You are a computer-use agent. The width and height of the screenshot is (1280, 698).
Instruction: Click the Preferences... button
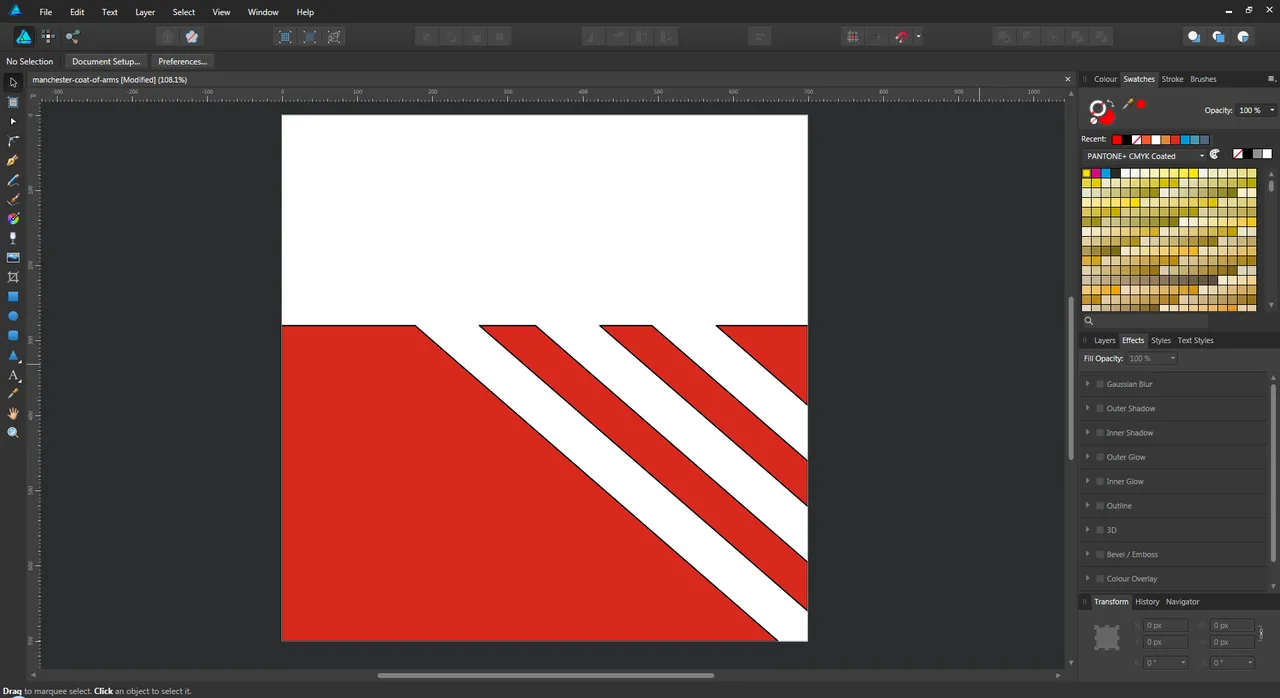pyautogui.click(x=182, y=61)
